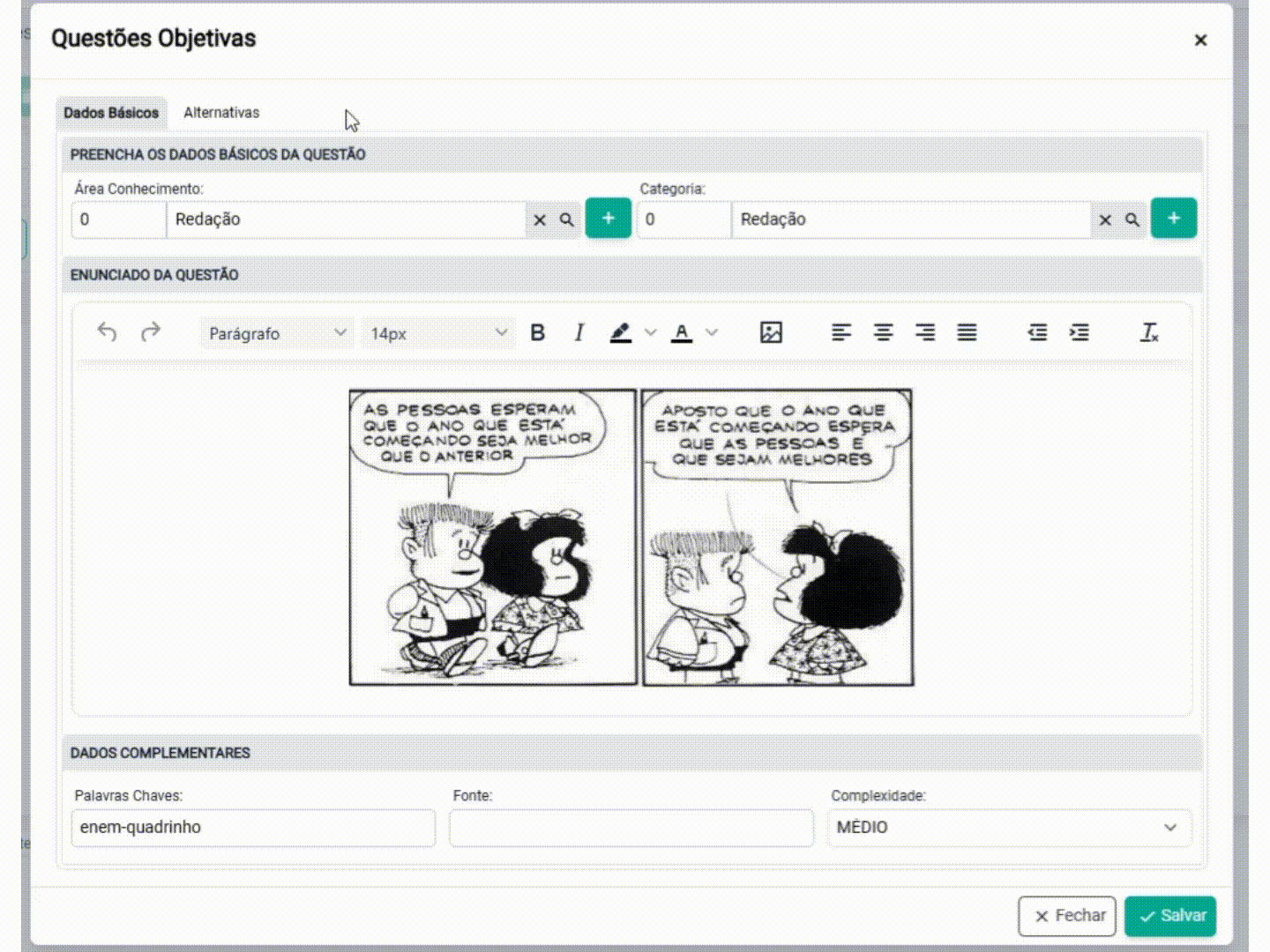Expand the font color options arrow
The height and width of the screenshot is (952, 1270).
click(712, 332)
